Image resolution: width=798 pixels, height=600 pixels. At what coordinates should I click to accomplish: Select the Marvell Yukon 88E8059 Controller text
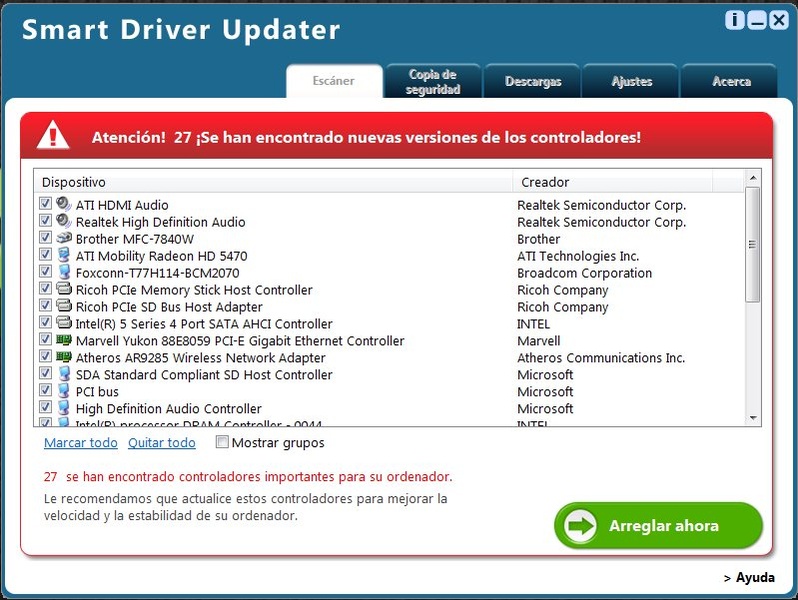[240, 341]
